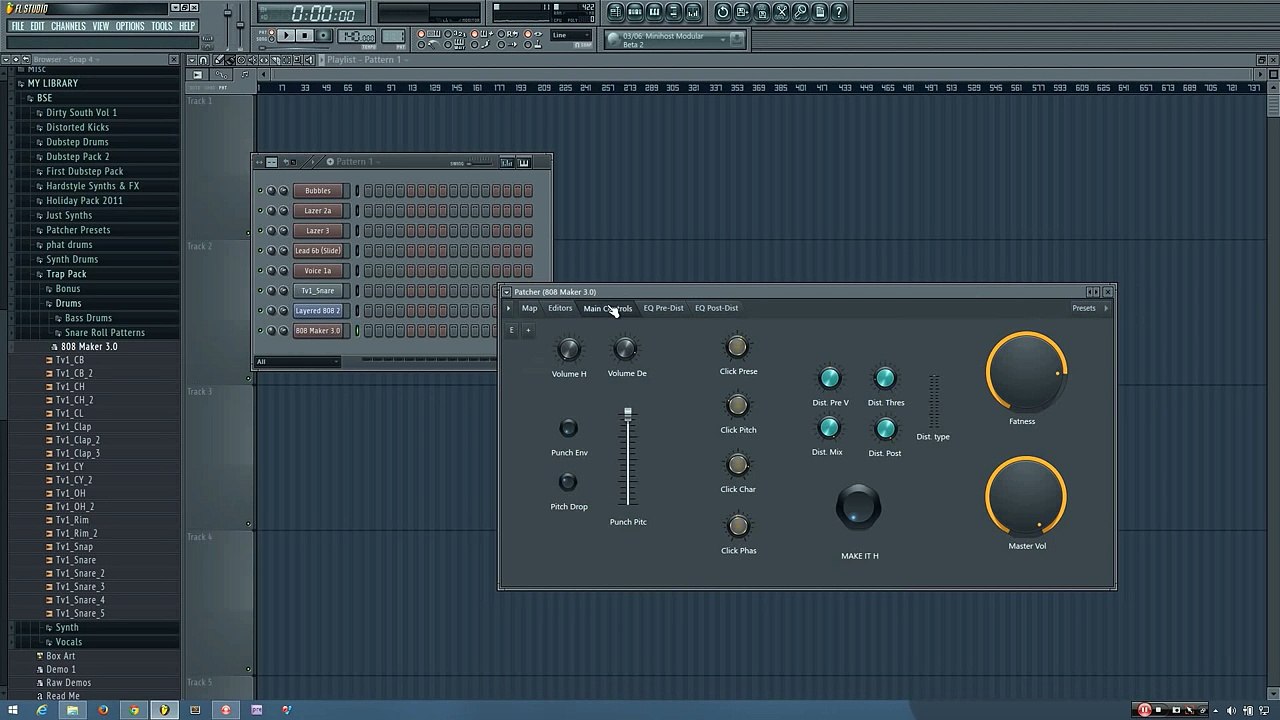Click the volume speaker icon in system tray
This screenshot has width=1280, height=720.
pos(1231,710)
